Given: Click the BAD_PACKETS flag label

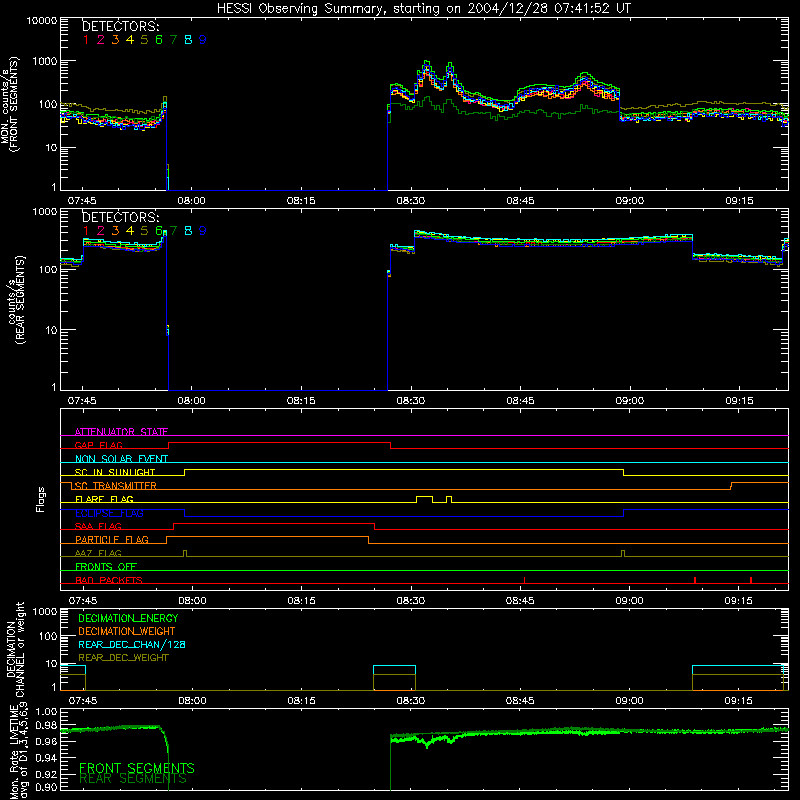Looking at the screenshot, I should pyautogui.click(x=109, y=580).
